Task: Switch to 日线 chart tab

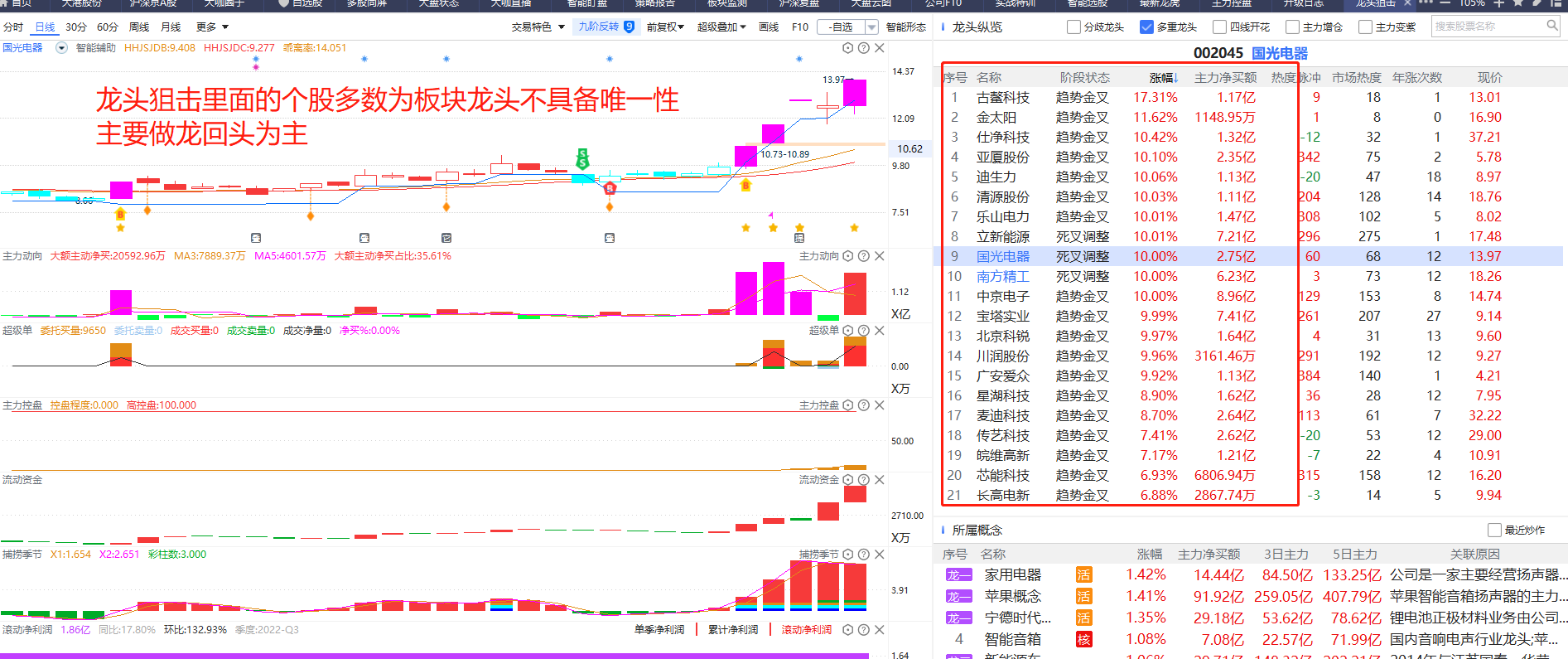Action: tap(45, 27)
